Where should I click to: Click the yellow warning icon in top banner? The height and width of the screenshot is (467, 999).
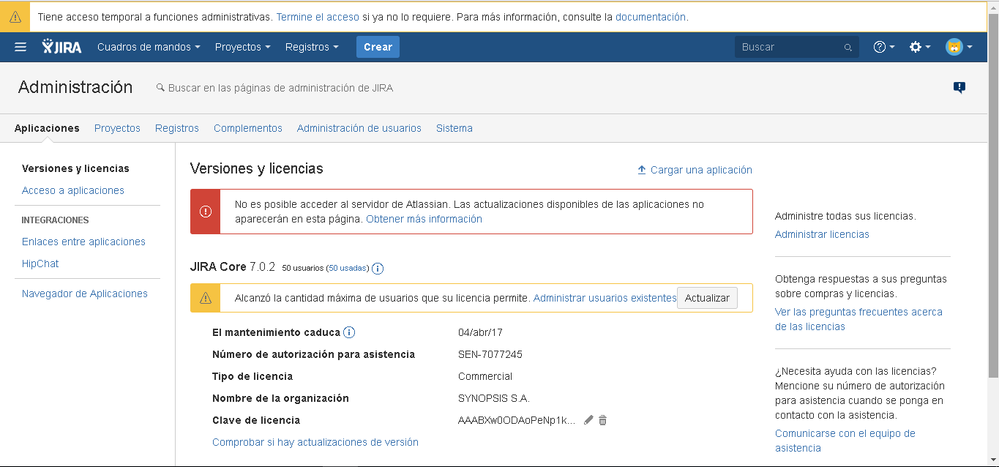(15, 17)
